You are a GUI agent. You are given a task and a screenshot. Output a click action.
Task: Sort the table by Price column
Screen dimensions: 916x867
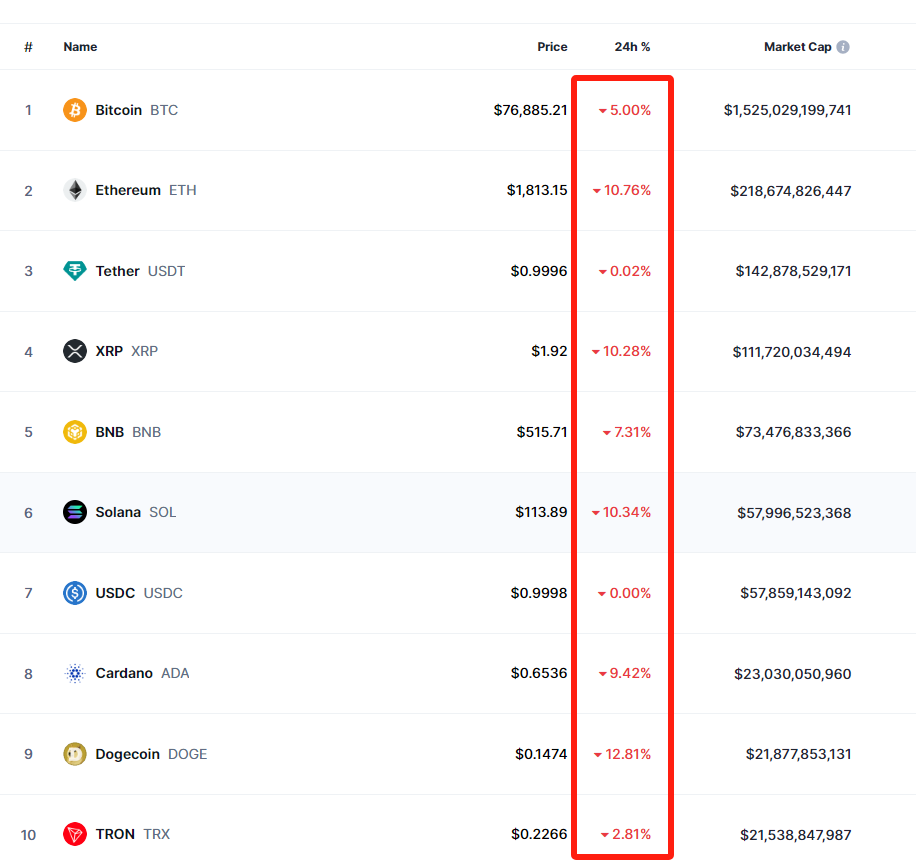[551, 47]
